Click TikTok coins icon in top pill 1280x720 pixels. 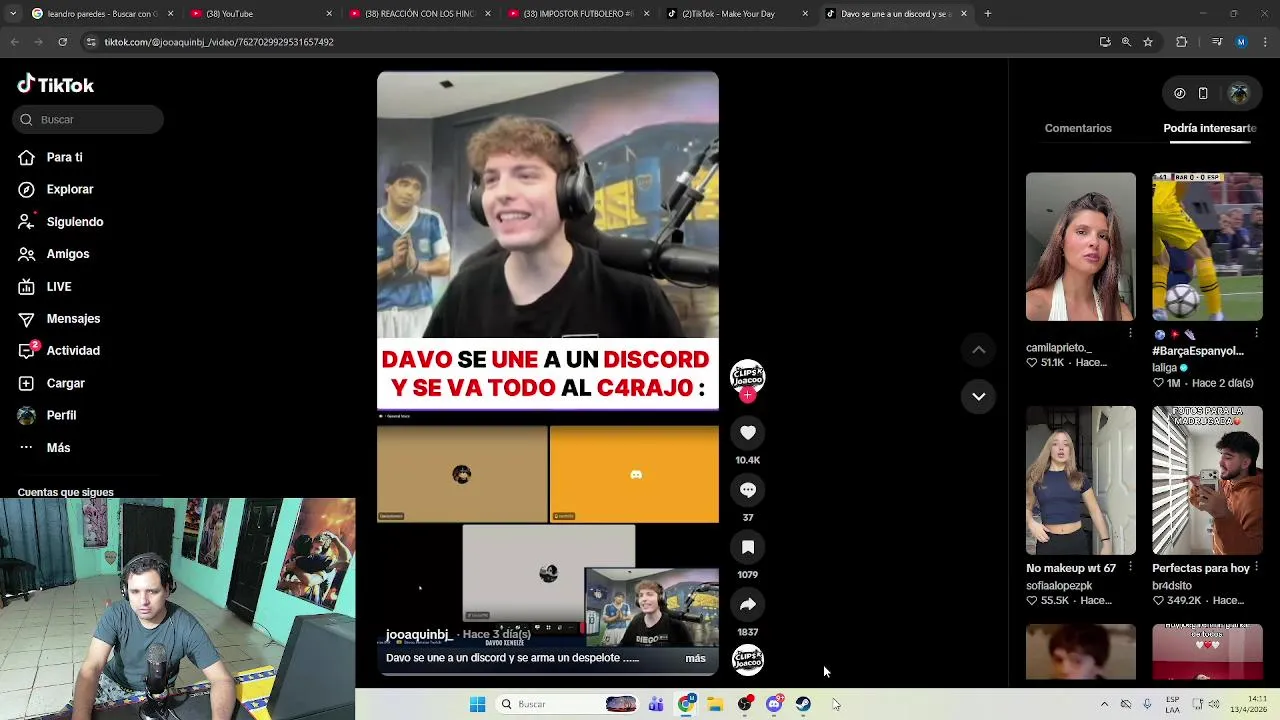[1180, 93]
